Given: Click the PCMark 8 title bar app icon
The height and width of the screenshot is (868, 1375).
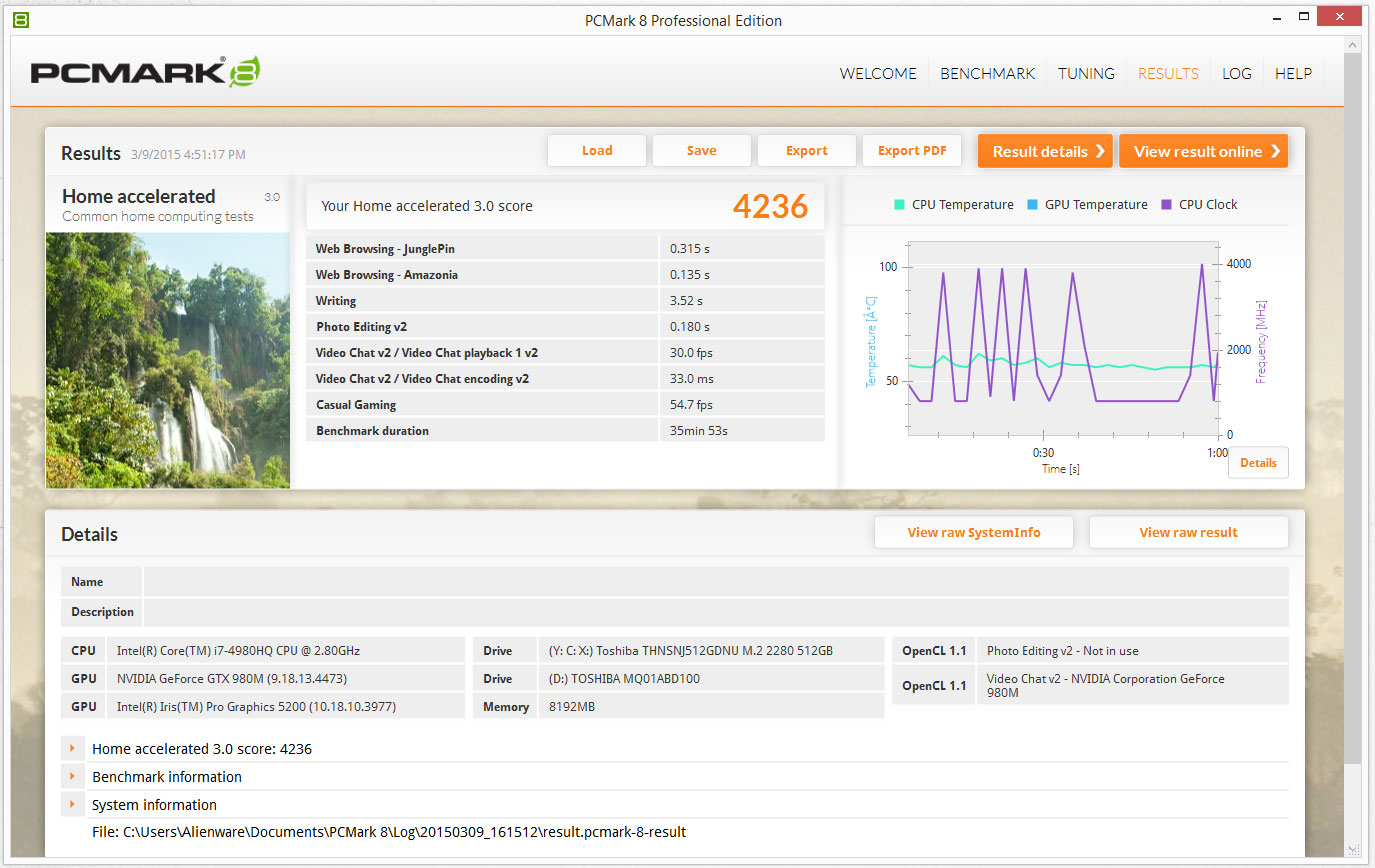Looking at the screenshot, I should pyautogui.click(x=21, y=20).
